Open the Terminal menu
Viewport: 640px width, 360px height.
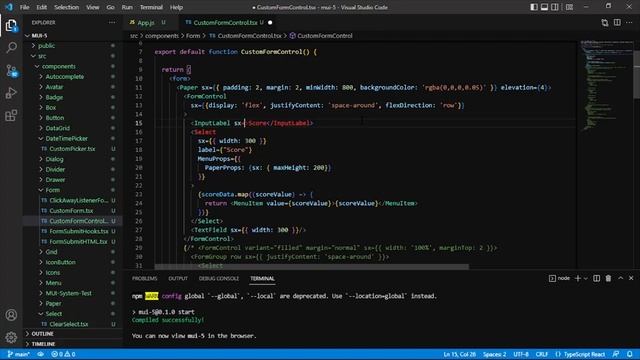151,7
